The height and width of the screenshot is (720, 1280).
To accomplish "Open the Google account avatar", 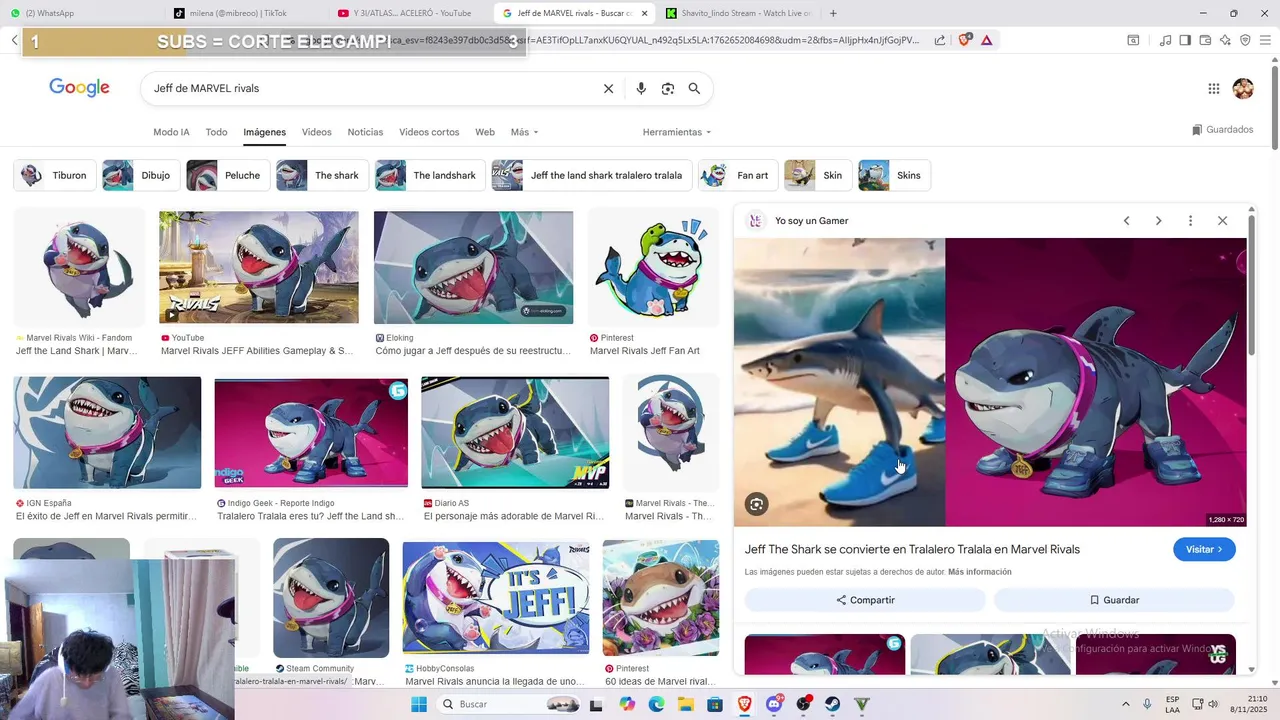I will coord(1243,89).
